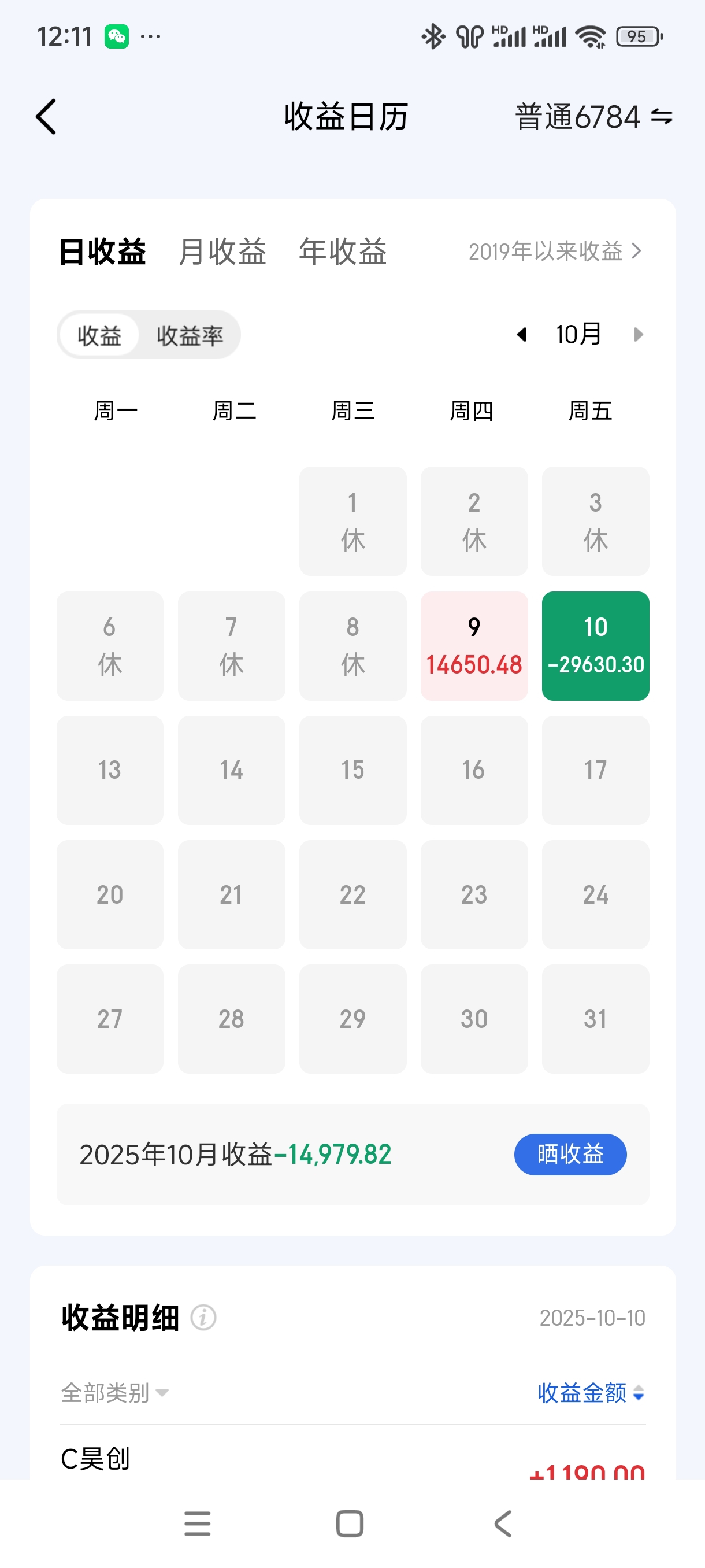The width and height of the screenshot is (705, 1568).
Task: Switch to 月收益 tab
Action: click(x=222, y=252)
